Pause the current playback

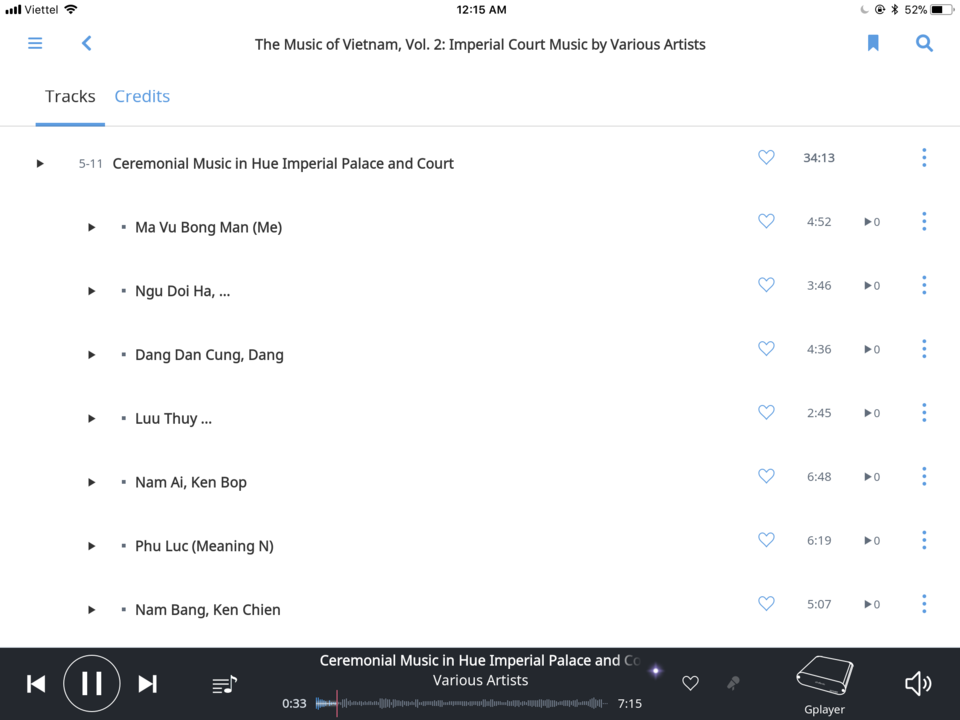coord(92,683)
